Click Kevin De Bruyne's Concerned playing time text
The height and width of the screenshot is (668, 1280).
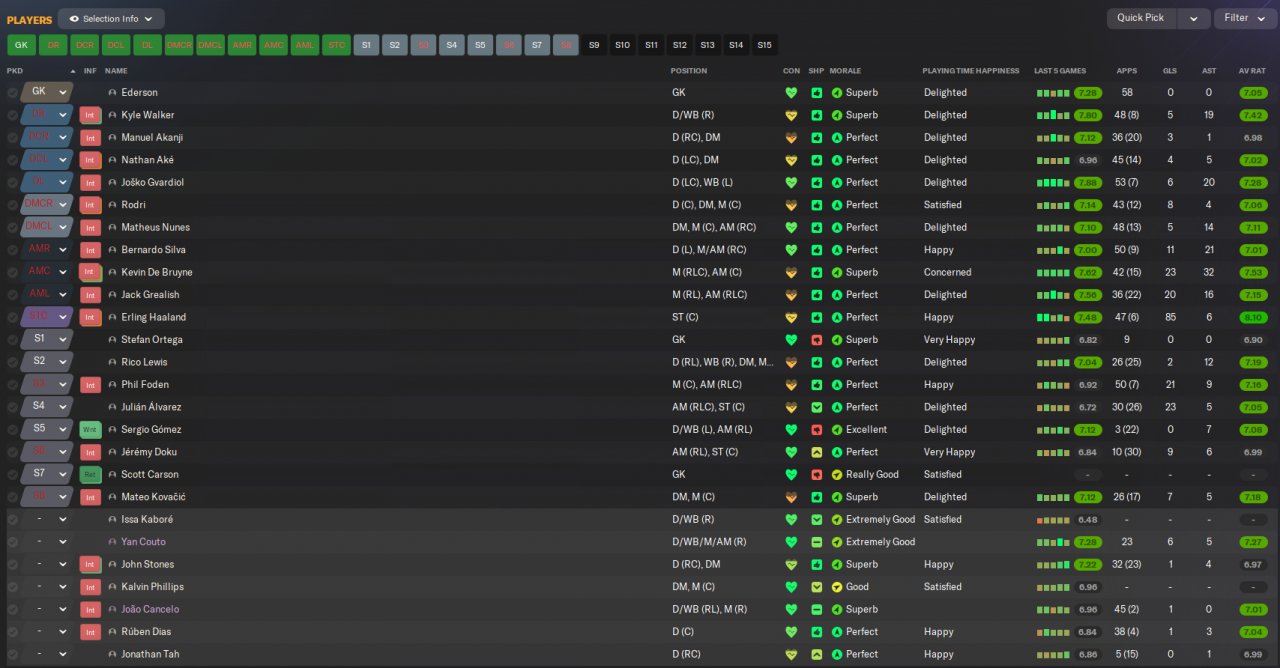(x=947, y=273)
